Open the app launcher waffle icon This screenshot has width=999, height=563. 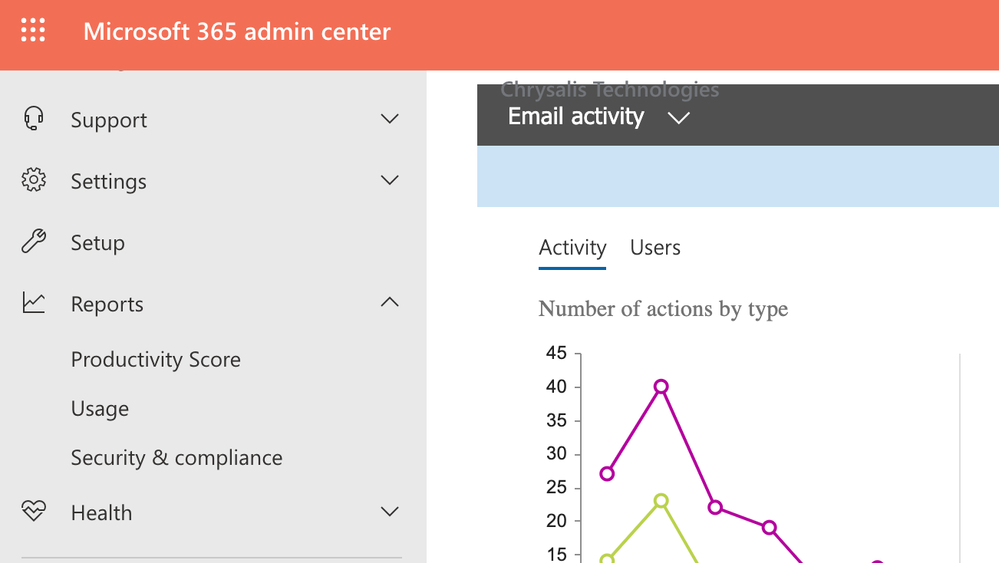pyautogui.click(x=33, y=31)
